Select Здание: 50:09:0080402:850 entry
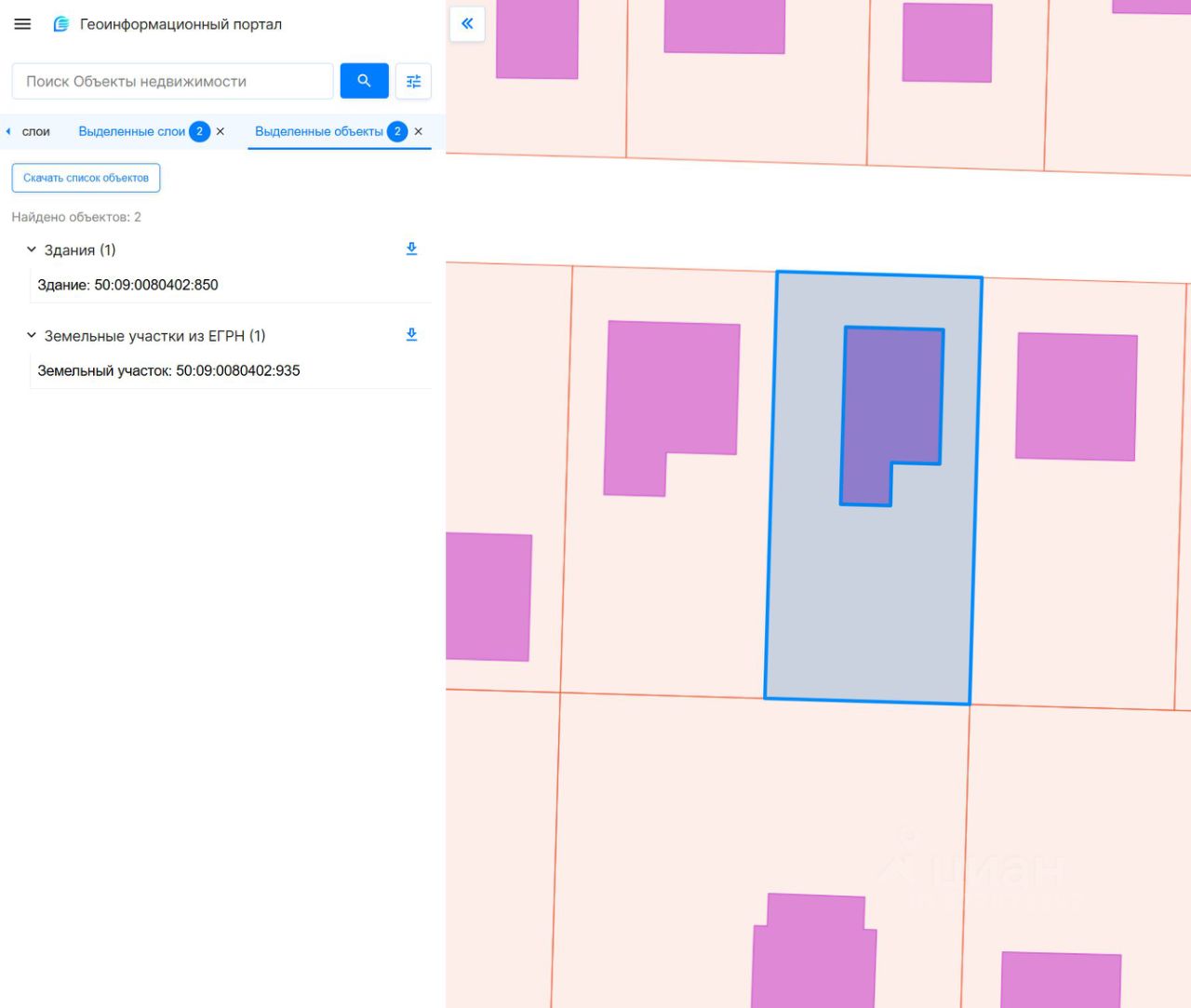1191x1008 pixels. tap(127, 285)
